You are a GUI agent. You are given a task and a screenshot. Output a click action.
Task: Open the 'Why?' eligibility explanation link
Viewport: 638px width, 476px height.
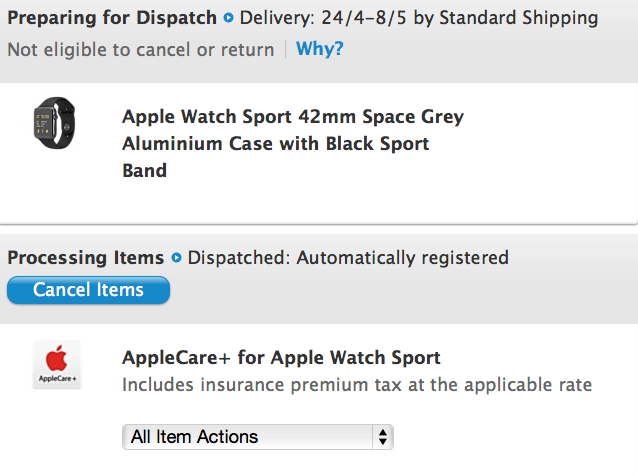[x=319, y=49]
